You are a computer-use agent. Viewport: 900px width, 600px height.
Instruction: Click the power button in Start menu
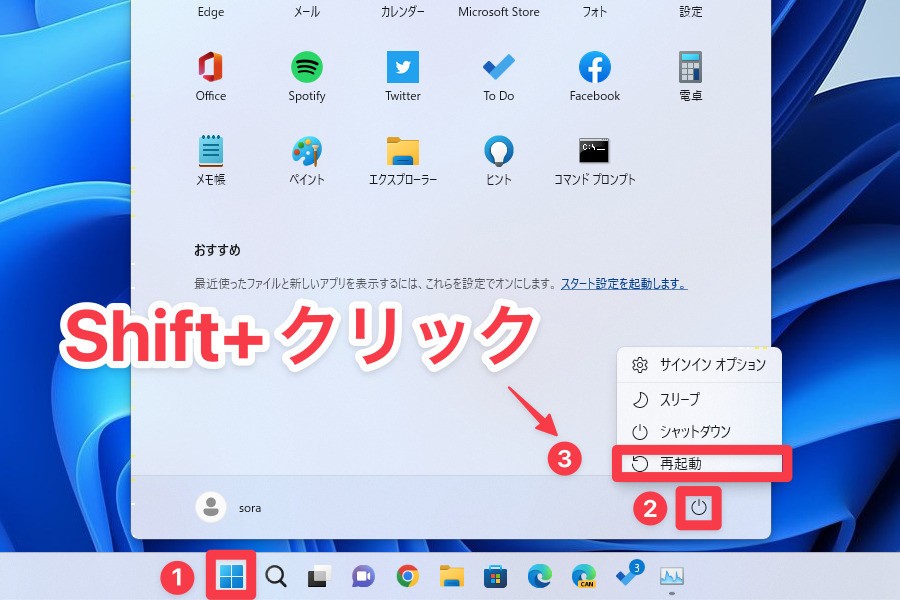tap(699, 508)
